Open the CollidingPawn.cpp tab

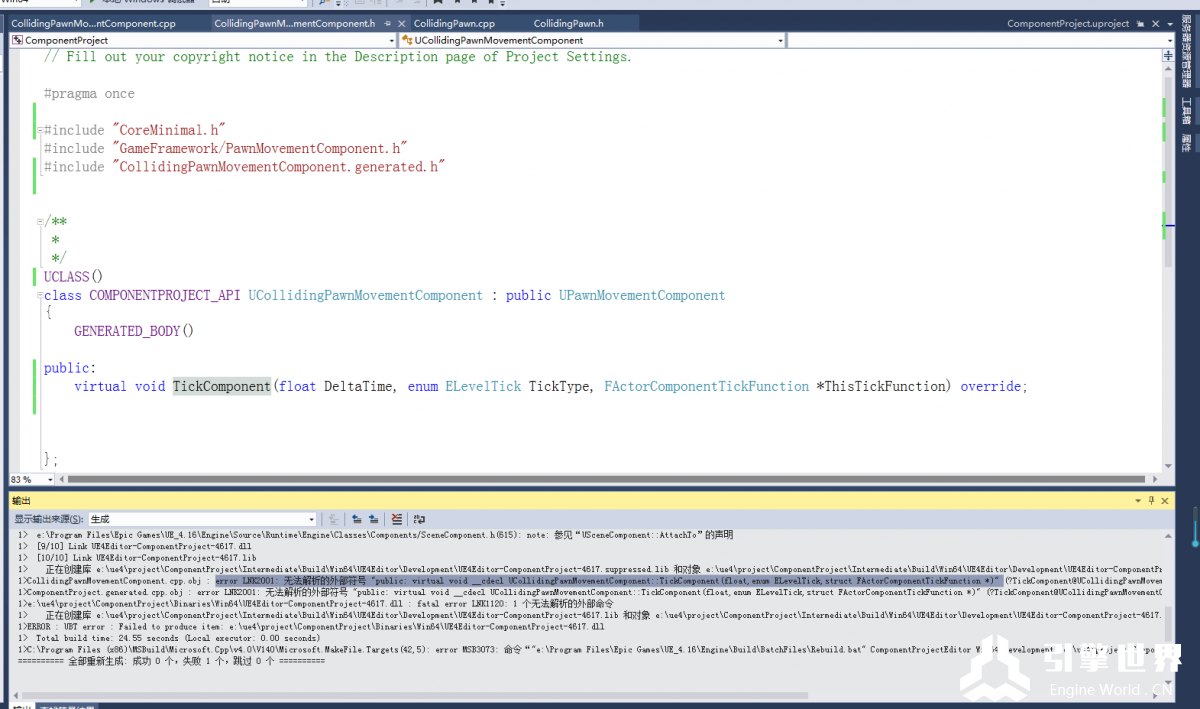pos(455,23)
